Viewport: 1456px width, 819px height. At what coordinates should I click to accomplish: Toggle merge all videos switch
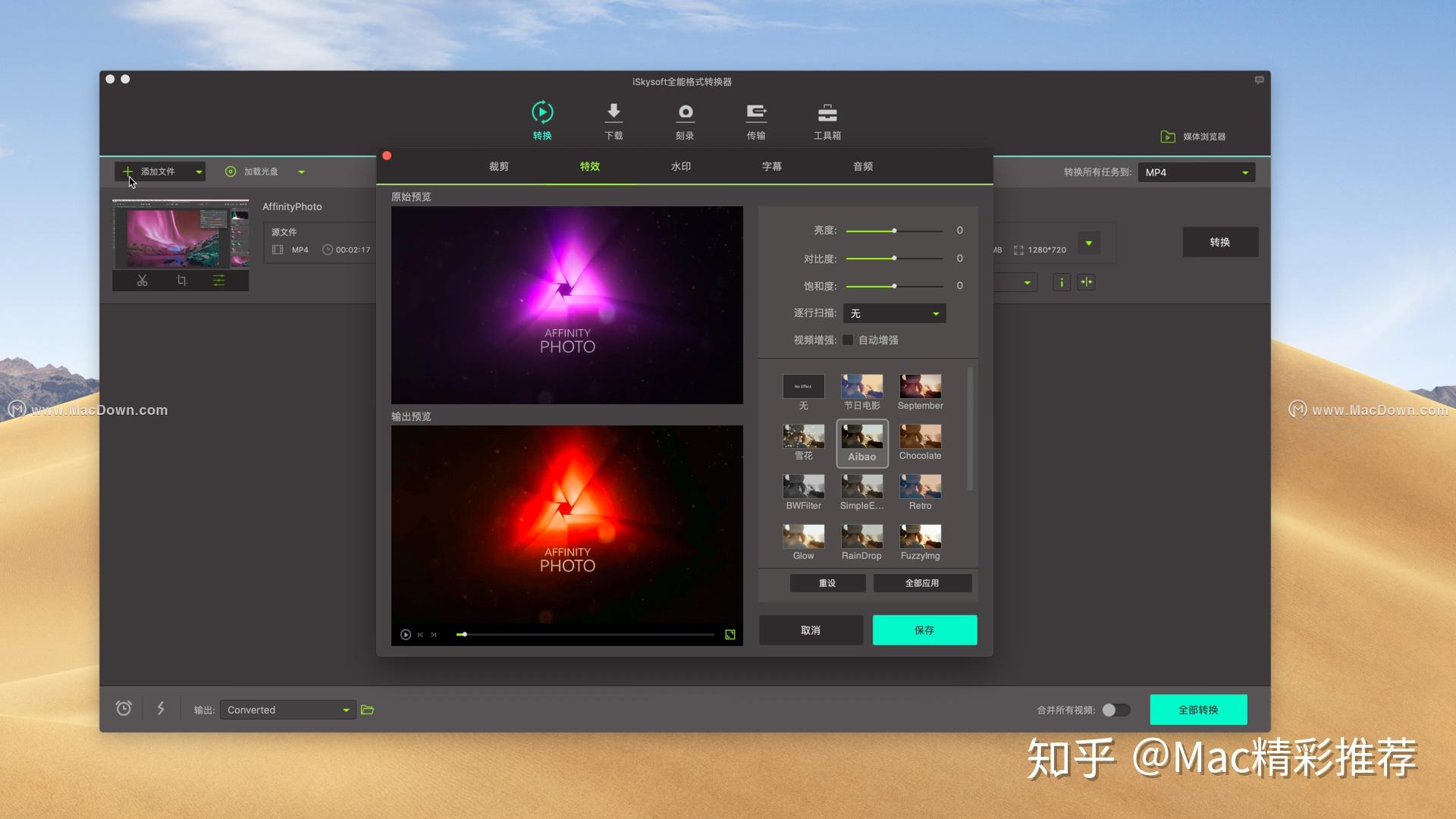(x=1116, y=710)
